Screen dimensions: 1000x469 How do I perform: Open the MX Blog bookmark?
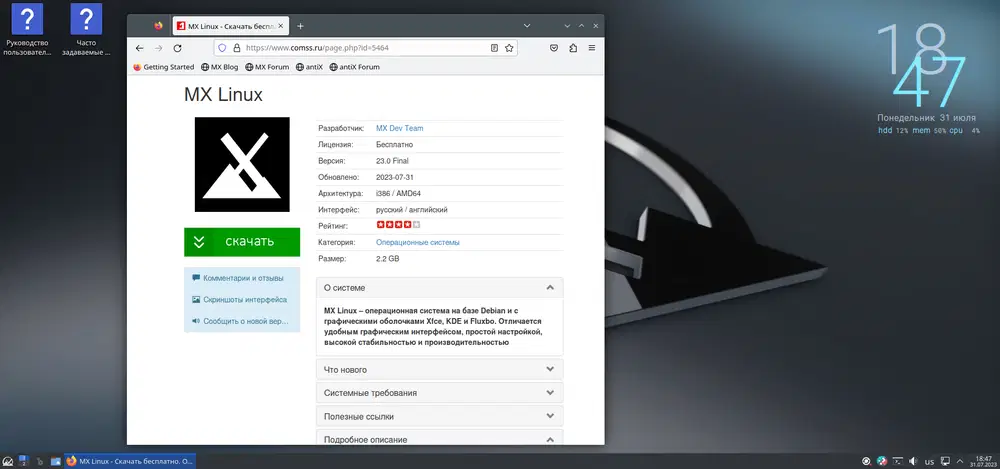tap(219, 67)
